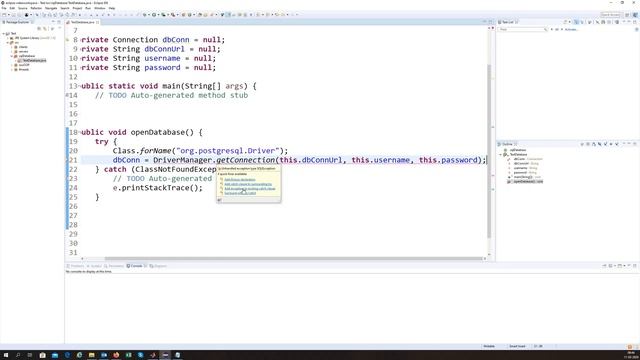
Task: Click Collapse All in Package Explorer
Action: click(39, 29)
